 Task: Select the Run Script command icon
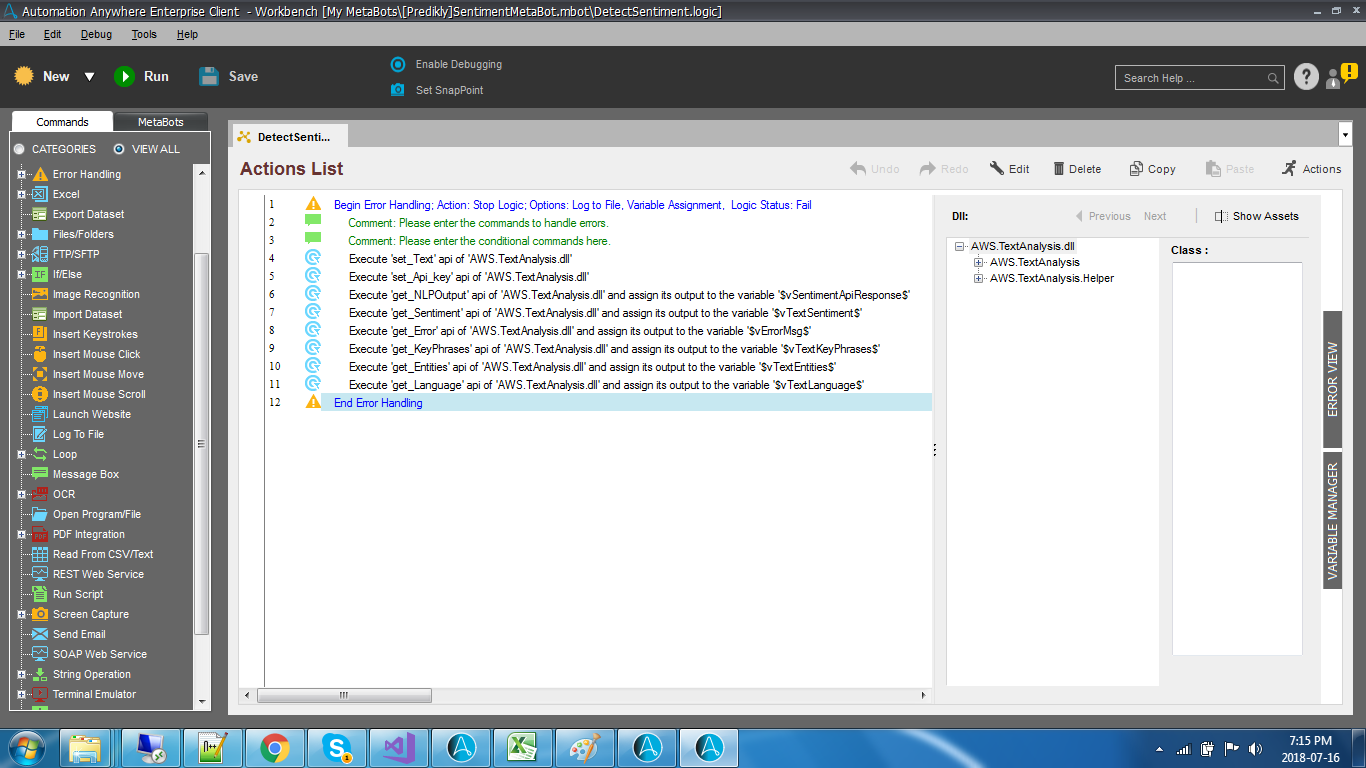(x=39, y=594)
